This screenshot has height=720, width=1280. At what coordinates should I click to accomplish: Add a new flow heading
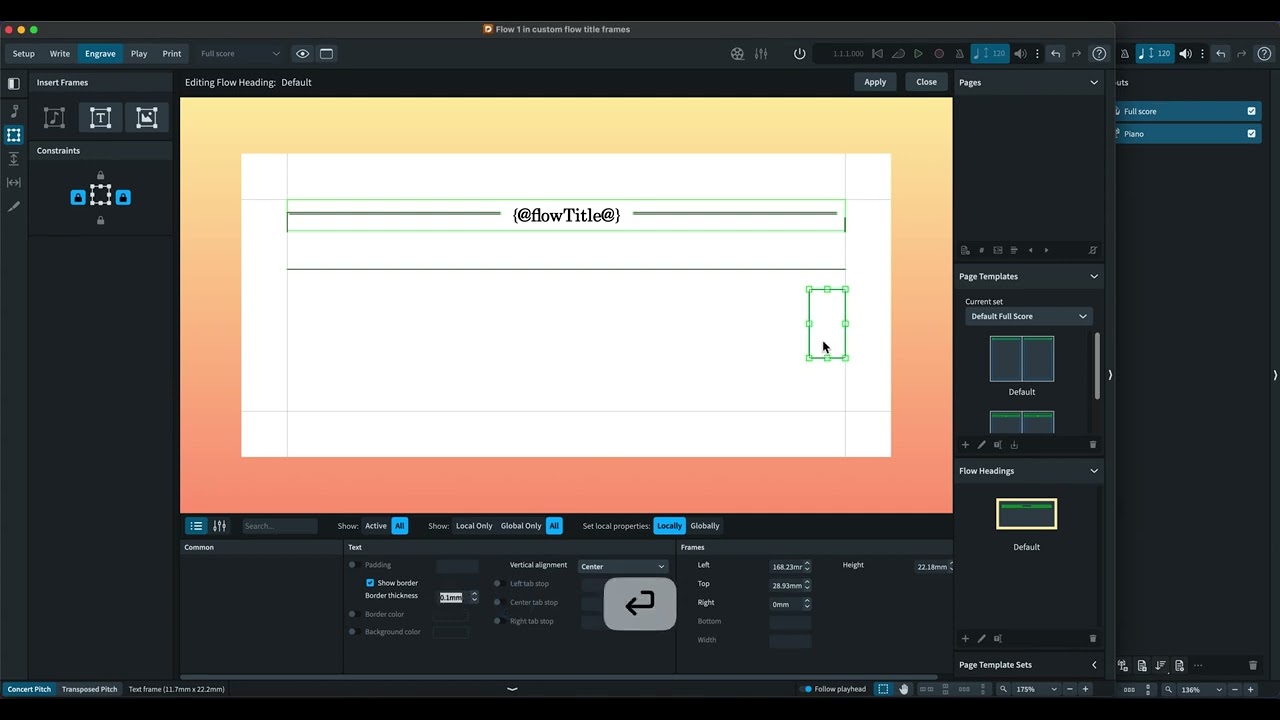pyautogui.click(x=965, y=638)
